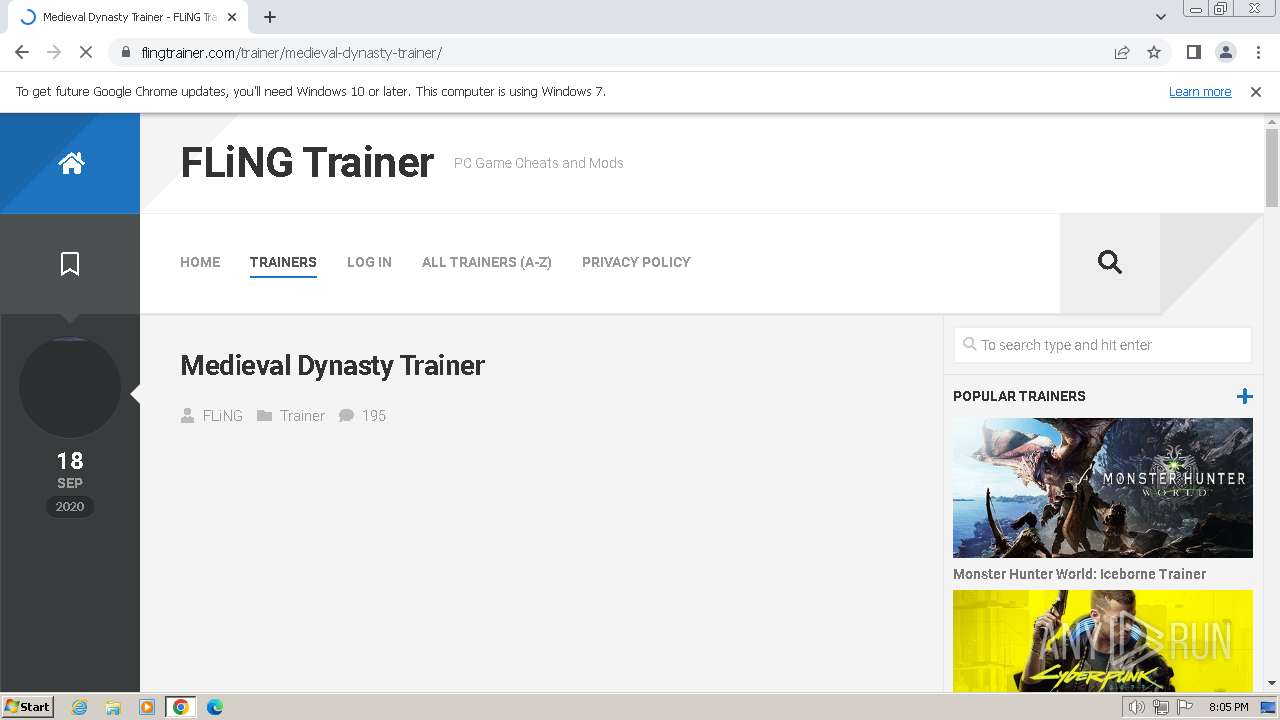Open Internet Explorer from taskbar
The width and height of the screenshot is (1280, 720).
80,707
